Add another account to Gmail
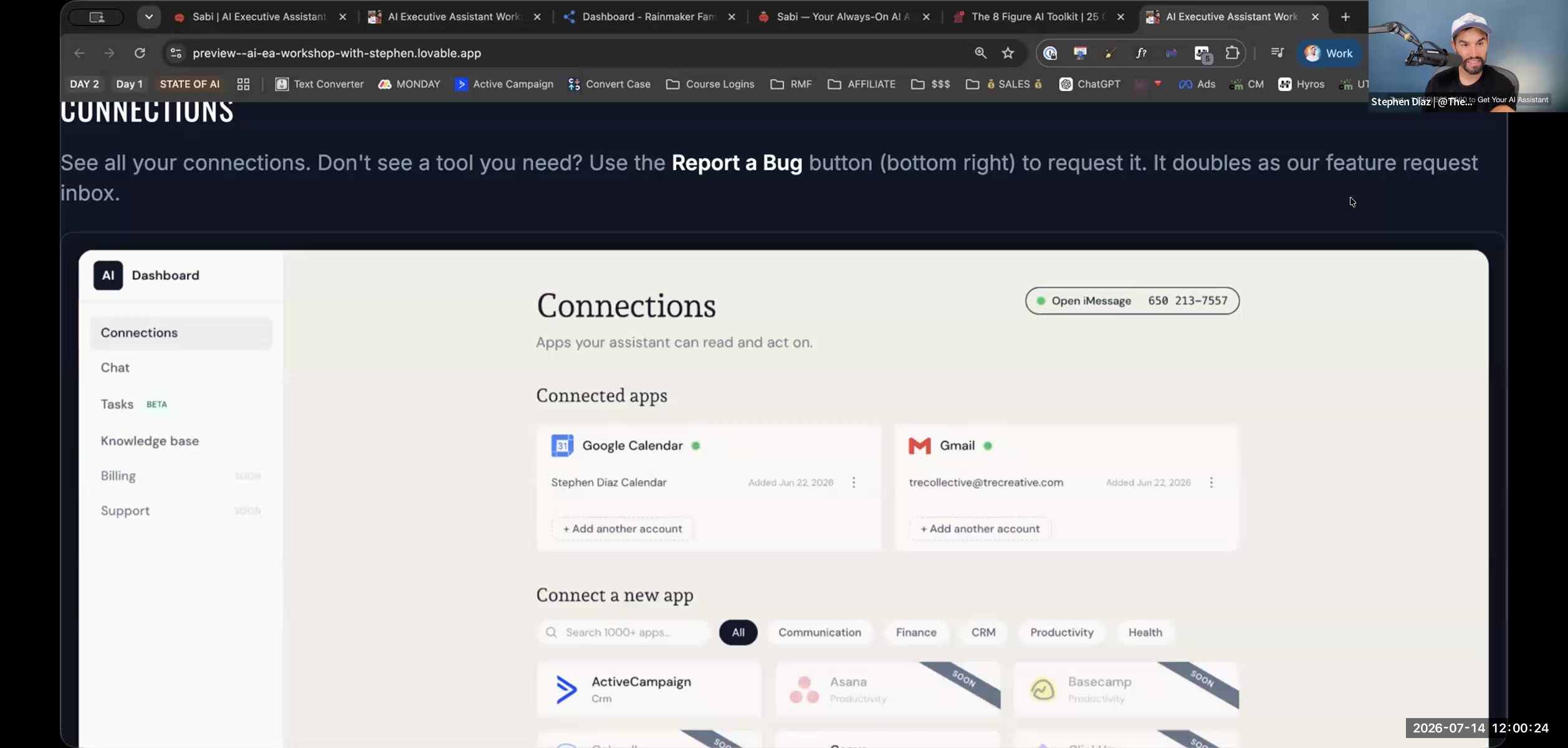This screenshot has width=1568, height=748. [x=980, y=529]
